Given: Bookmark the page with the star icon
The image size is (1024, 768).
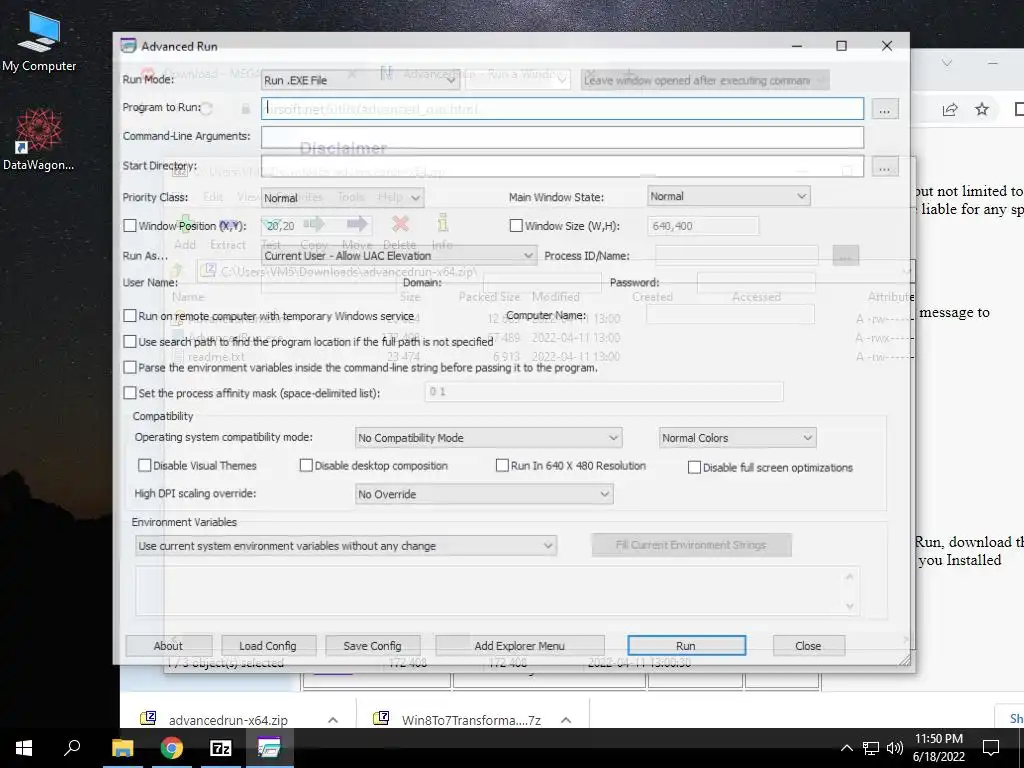Looking at the screenshot, I should coord(982,109).
